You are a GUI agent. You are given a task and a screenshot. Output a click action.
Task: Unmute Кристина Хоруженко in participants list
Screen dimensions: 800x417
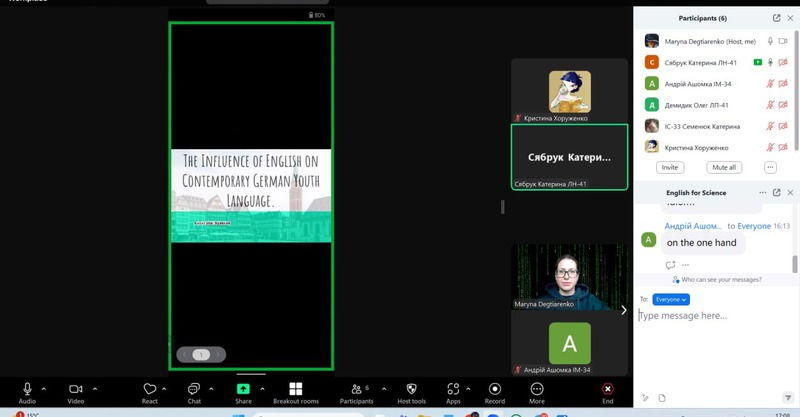click(770, 148)
